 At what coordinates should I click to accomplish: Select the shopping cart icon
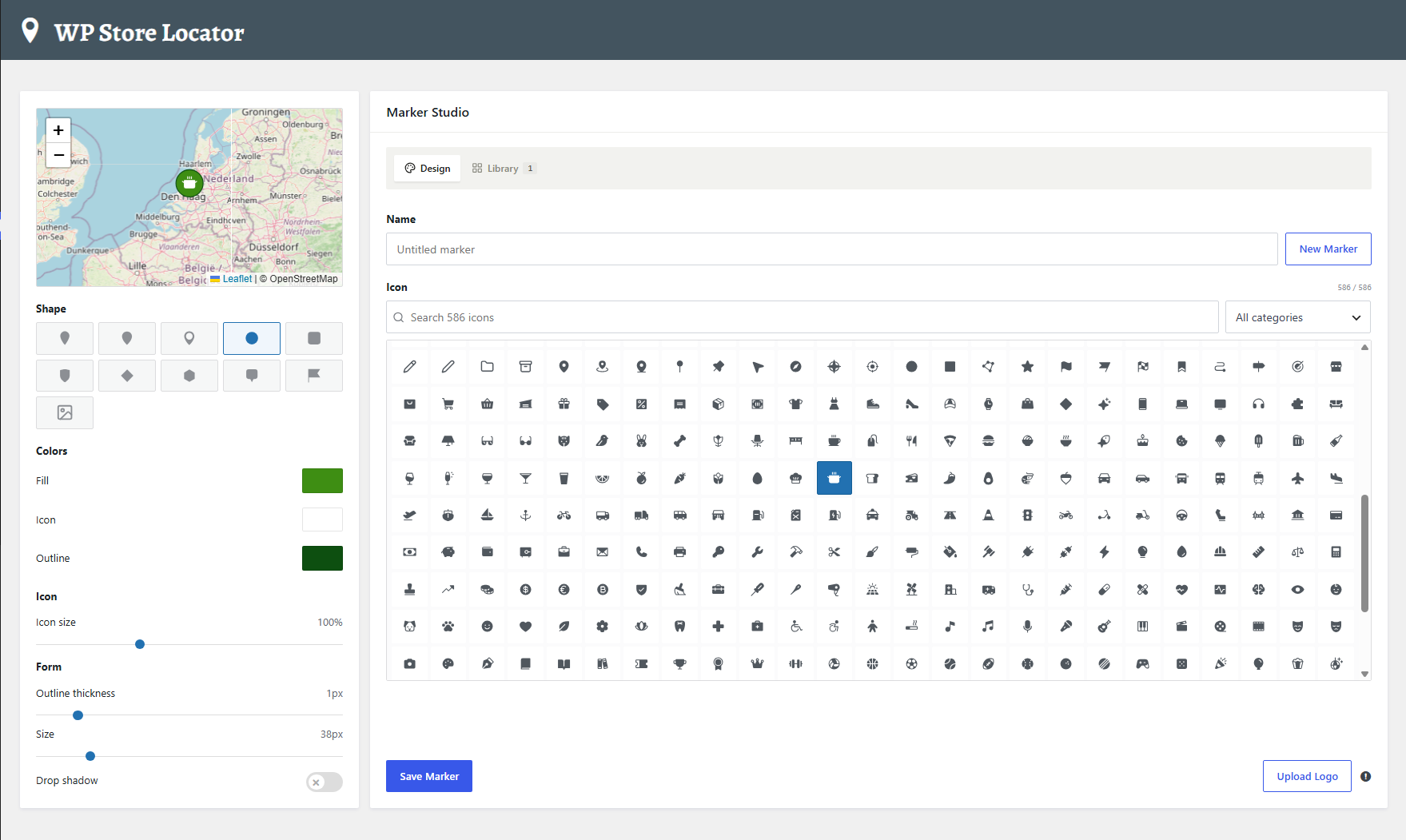click(x=448, y=404)
